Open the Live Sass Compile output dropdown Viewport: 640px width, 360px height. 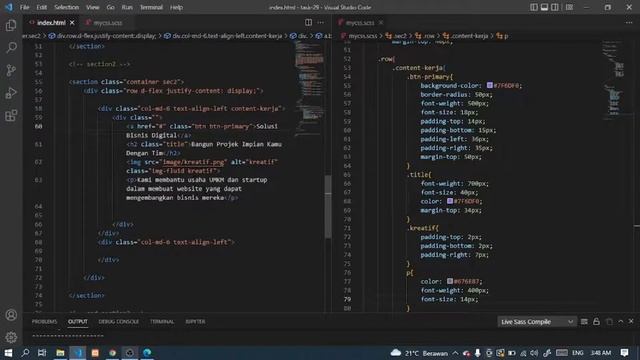coord(537,322)
